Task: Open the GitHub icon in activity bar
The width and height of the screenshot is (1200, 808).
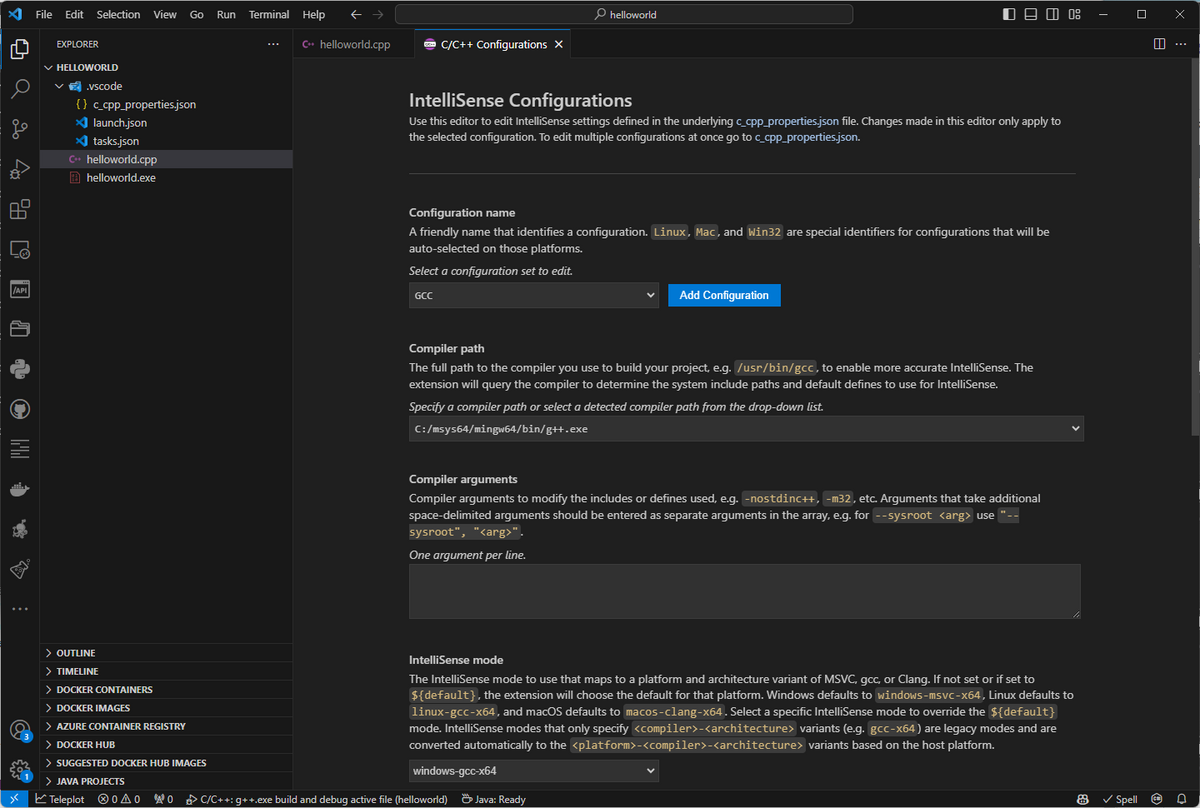Action: click(19, 409)
